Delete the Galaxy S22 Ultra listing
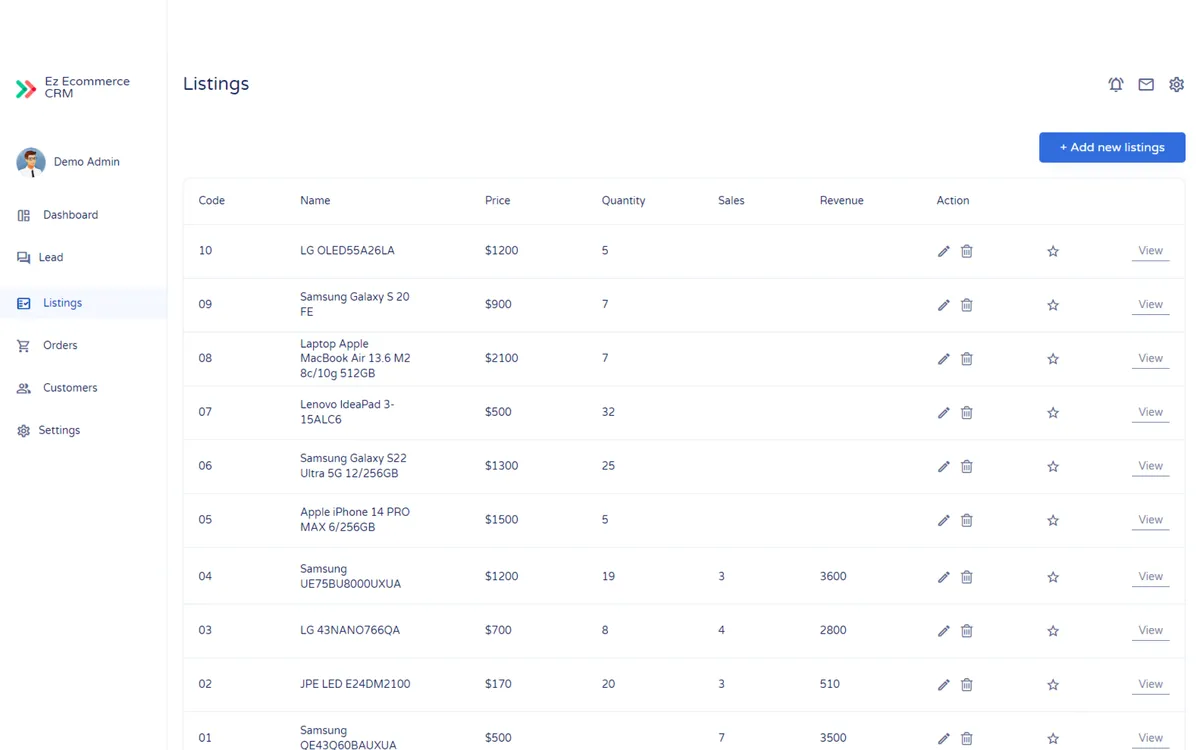 [967, 467]
